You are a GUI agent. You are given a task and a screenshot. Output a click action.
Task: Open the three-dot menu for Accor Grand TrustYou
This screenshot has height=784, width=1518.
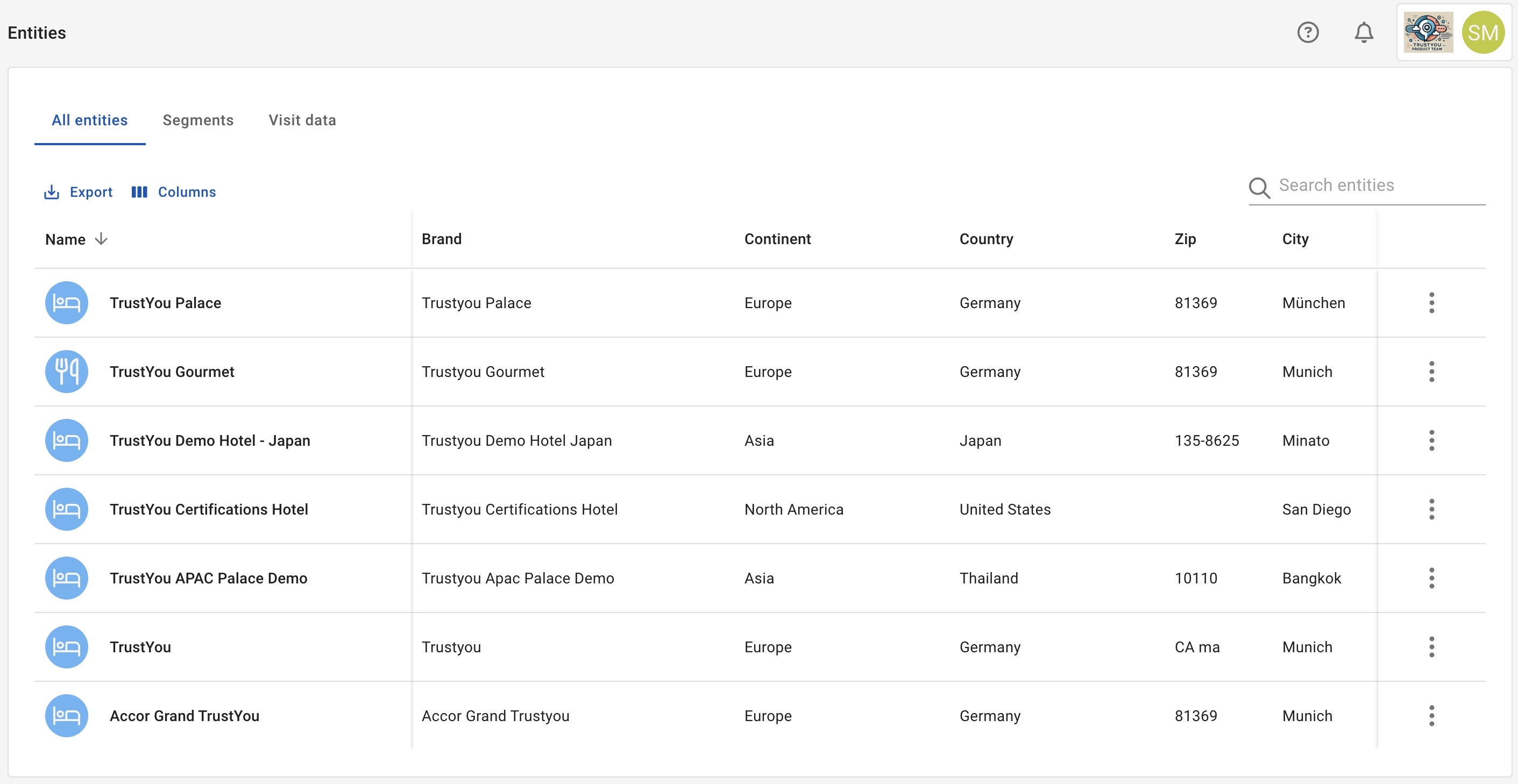(x=1431, y=716)
